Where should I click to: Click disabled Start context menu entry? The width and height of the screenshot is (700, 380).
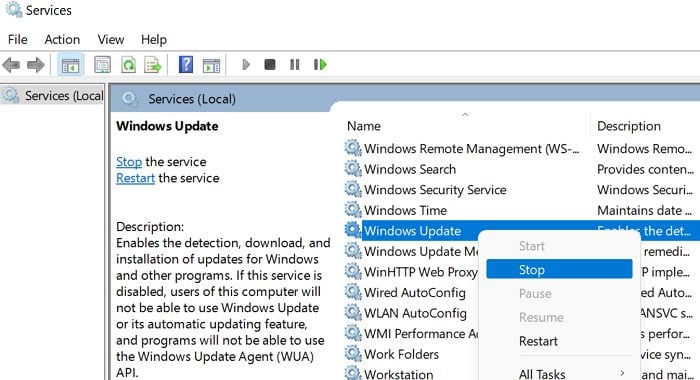(x=531, y=246)
